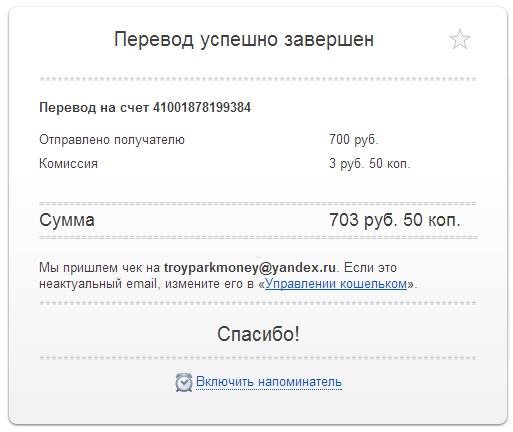The width and height of the screenshot is (513, 432).
Task: Click the Спасибо! text
Action: pos(258,334)
